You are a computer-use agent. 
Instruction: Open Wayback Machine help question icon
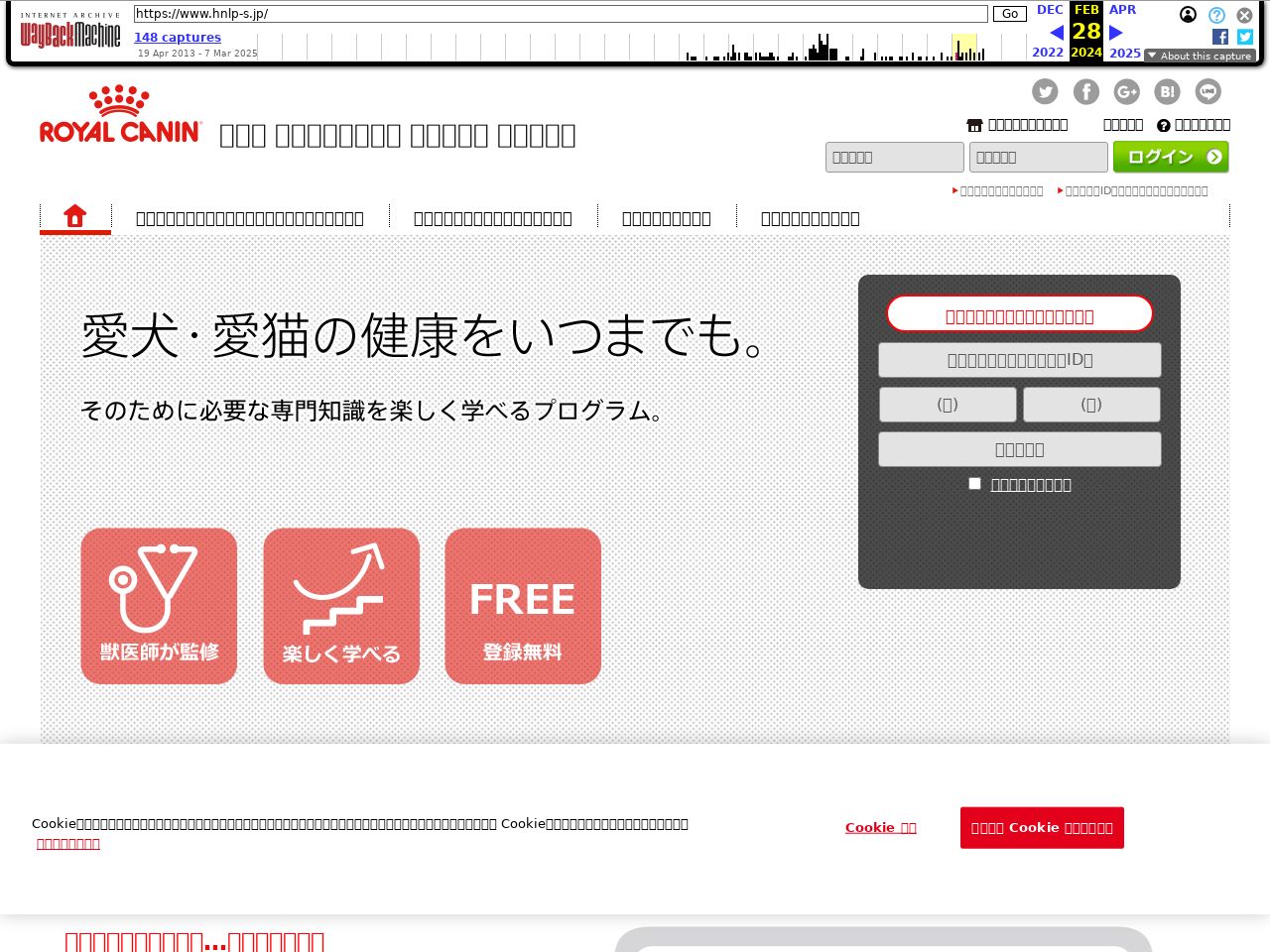click(1216, 15)
